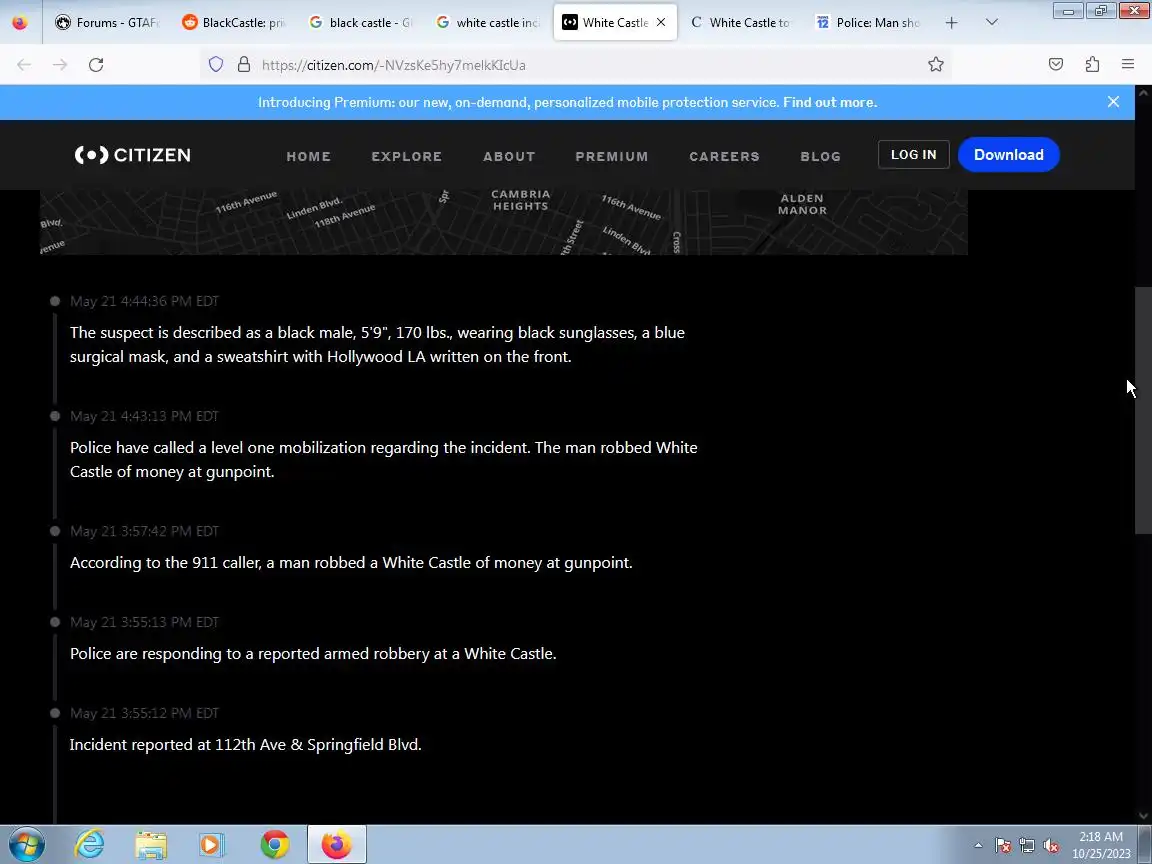Click timestamp May 21 4:43:13 PM EDT
1152x864 pixels.
pyautogui.click(x=145, y=416)
